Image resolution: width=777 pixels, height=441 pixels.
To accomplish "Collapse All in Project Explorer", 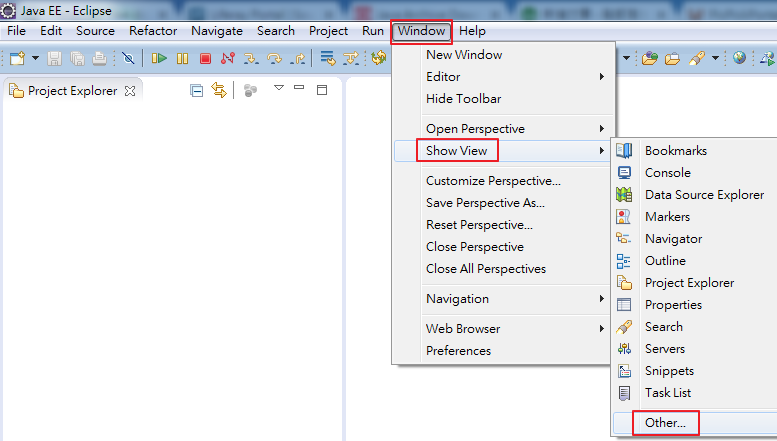I will 197,91.
